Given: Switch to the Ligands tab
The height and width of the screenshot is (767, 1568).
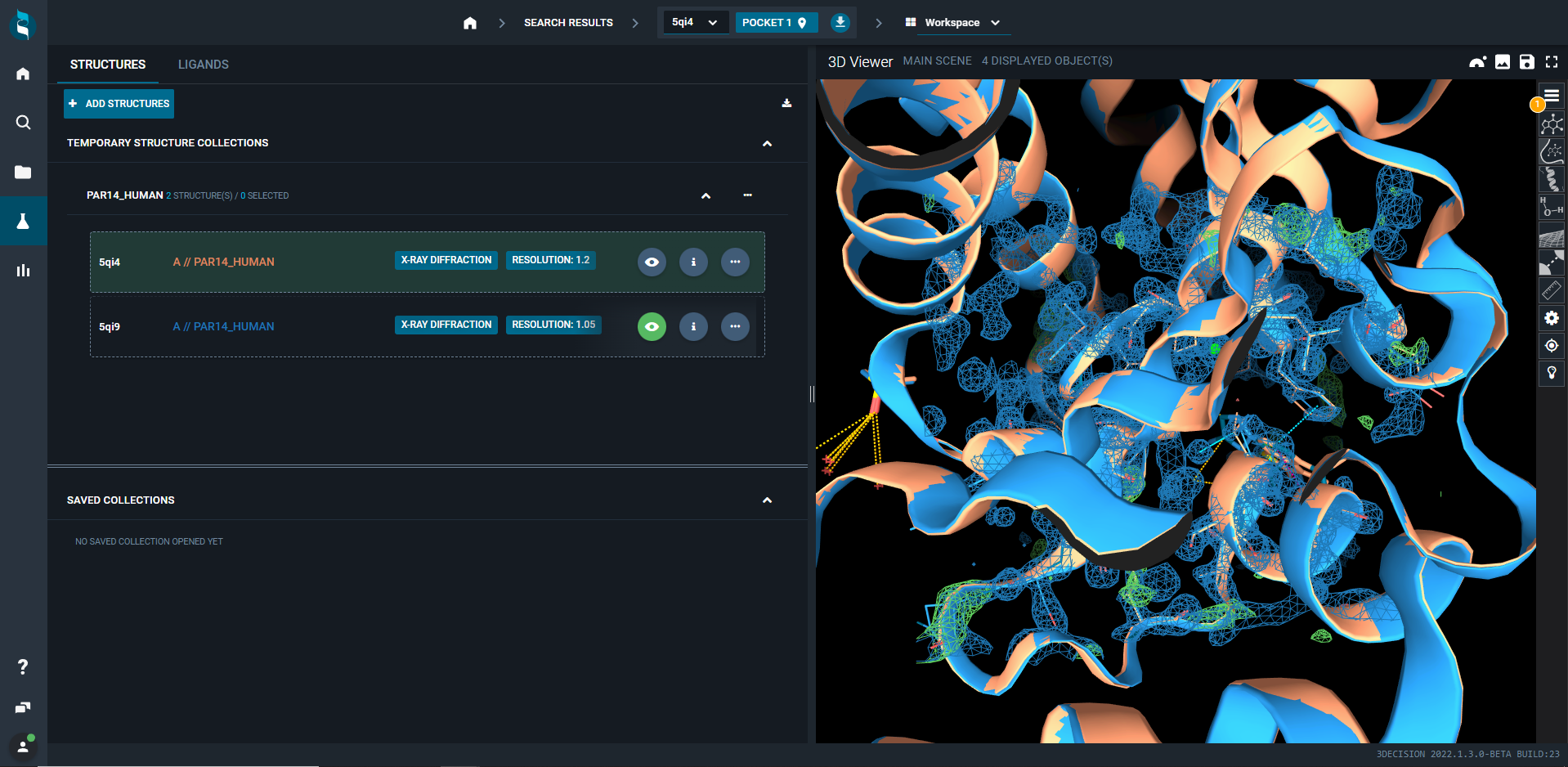Looking at the screenshot, I should click(204, 65).
